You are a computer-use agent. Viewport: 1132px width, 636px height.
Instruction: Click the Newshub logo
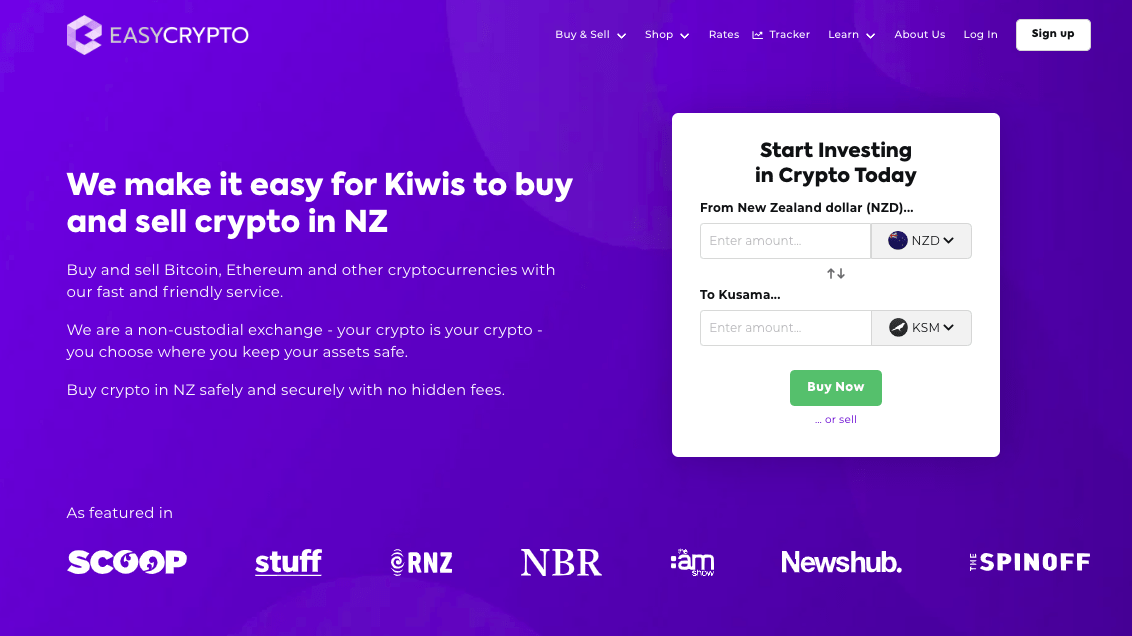(x=841, y=561)
